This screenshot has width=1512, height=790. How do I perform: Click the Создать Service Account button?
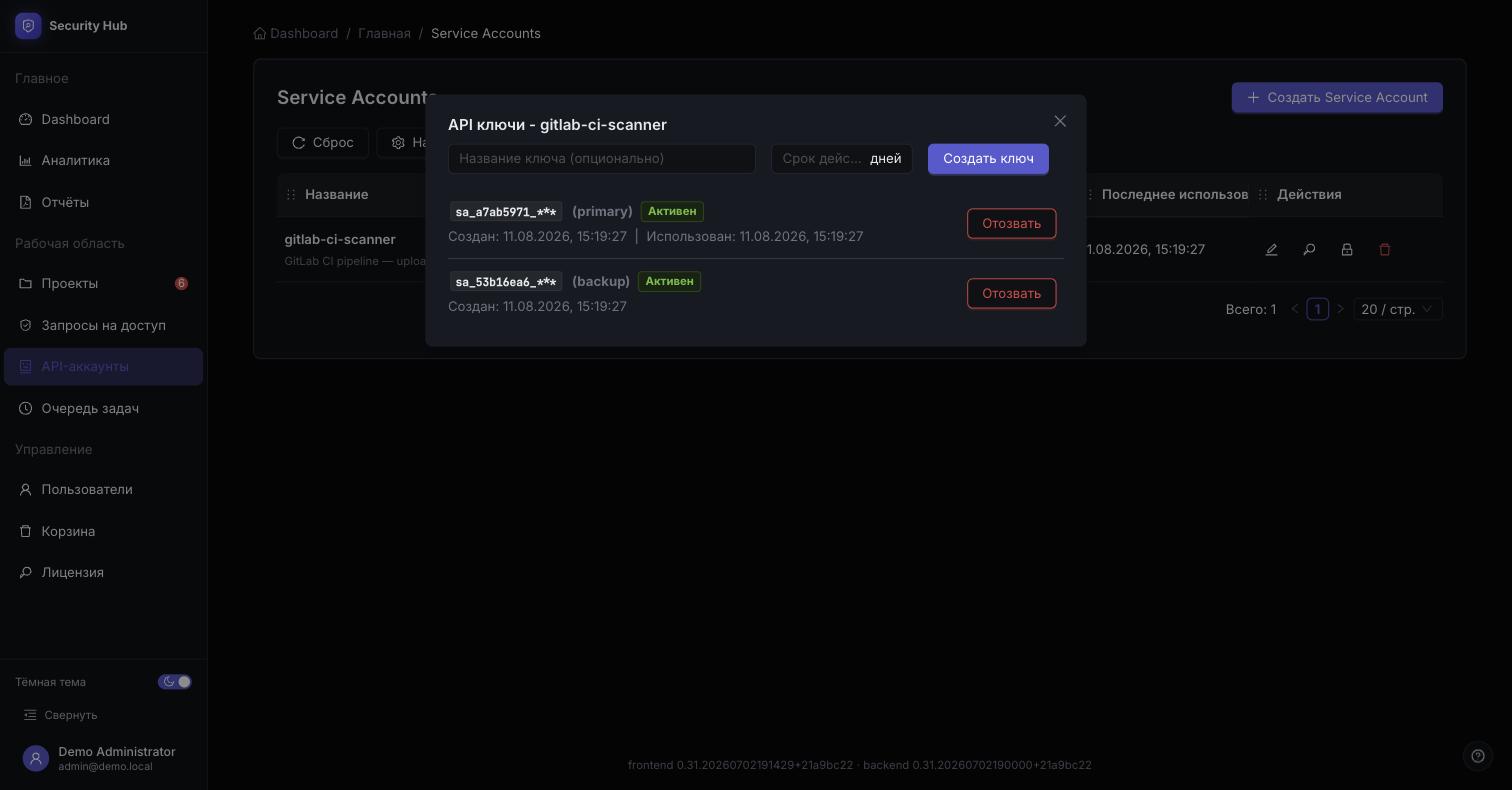(1337, 97)
